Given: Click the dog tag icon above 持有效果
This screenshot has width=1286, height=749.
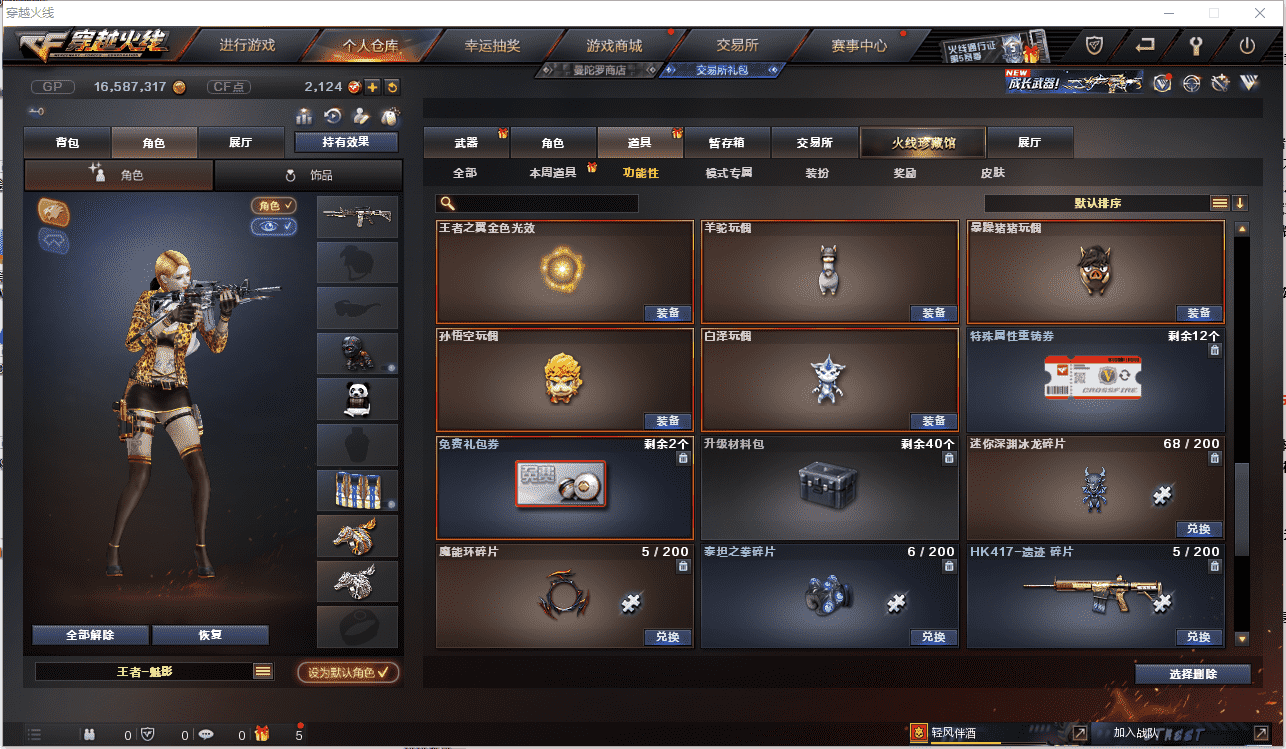Looking at the screenshot, I should click(x=391, y=116).
